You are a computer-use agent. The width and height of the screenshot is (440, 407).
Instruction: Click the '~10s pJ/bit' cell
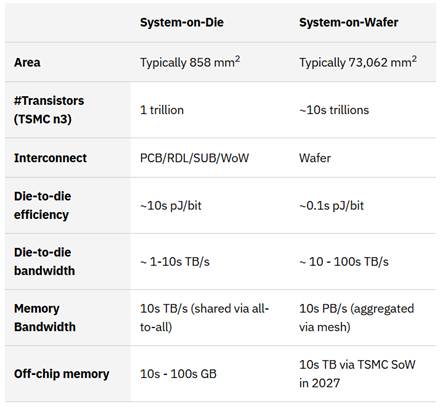171,206
